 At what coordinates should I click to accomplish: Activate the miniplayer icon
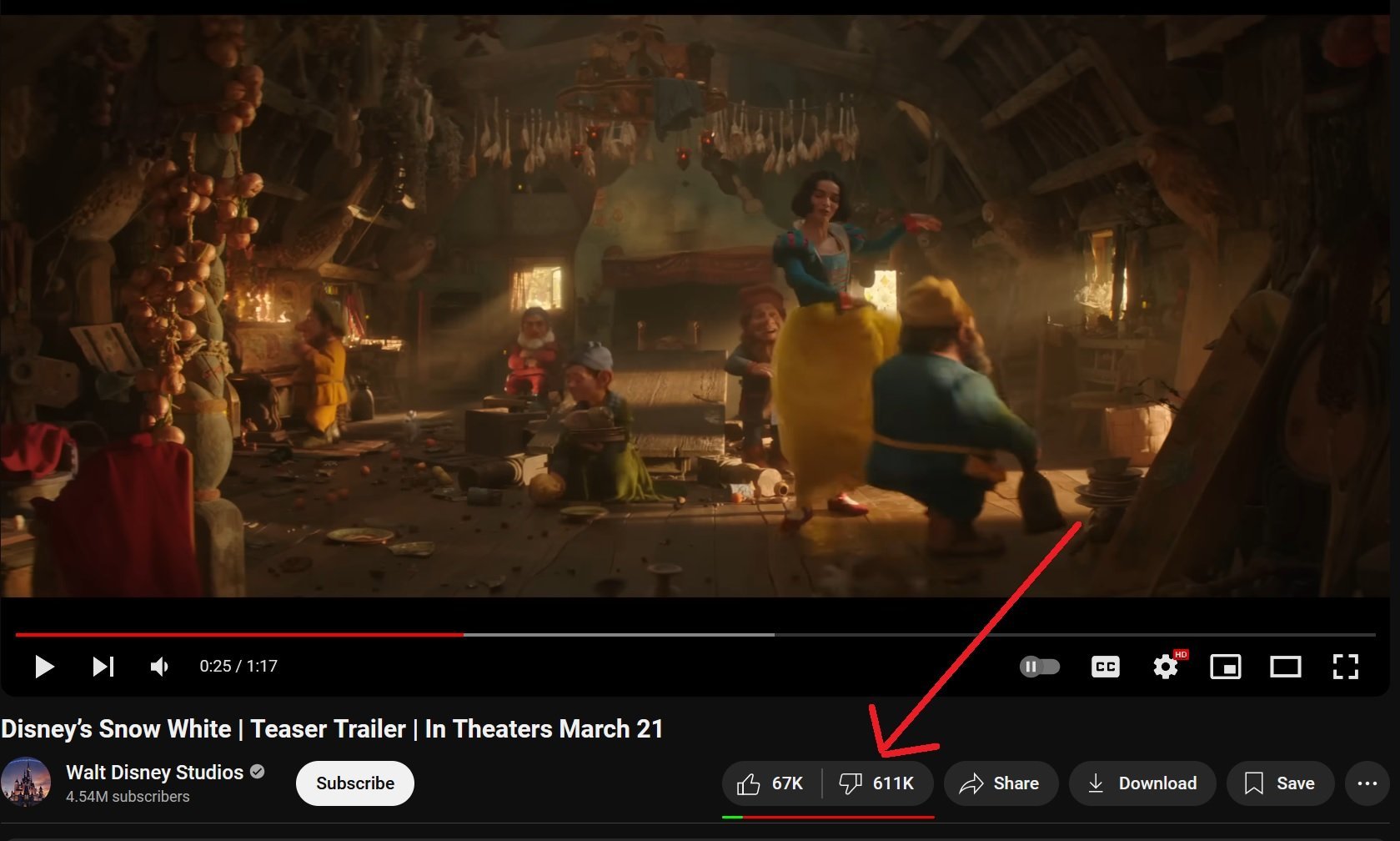coord(1226,667)
